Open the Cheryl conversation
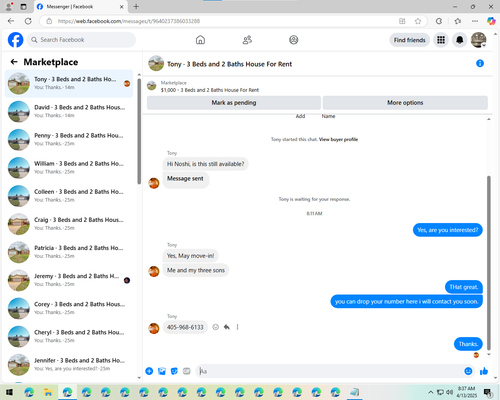This screenshot has height=400, width=500. point(69,336)
